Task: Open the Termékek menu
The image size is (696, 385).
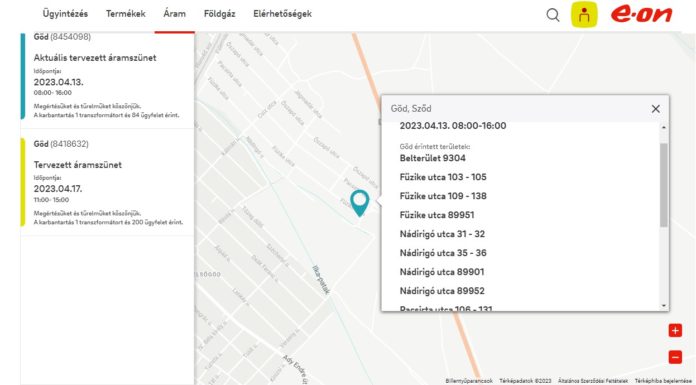Action: (x=126, y=14)
